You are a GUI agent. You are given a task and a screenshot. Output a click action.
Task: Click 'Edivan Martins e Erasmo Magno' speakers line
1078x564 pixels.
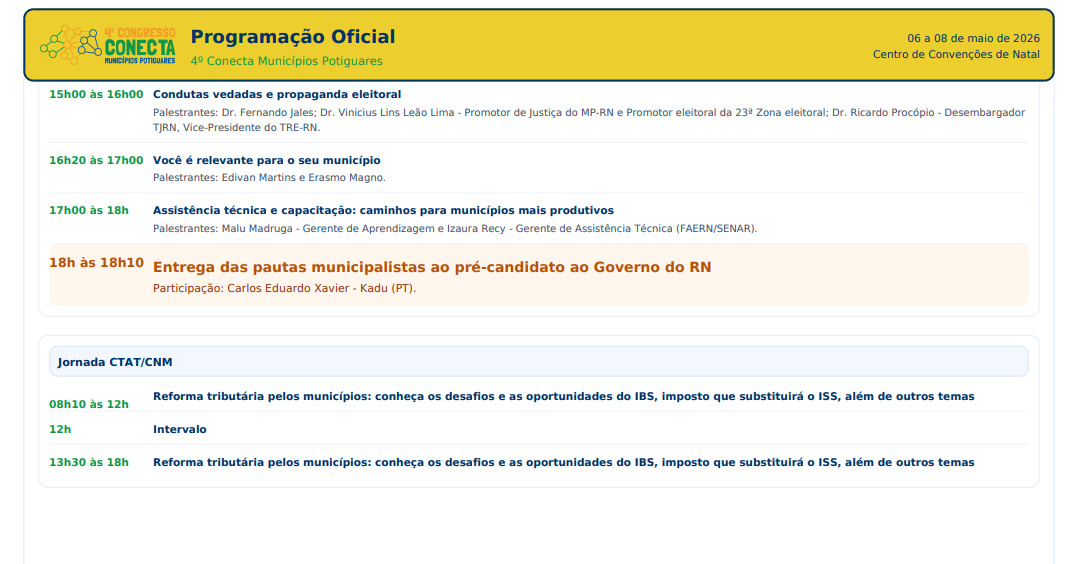point(270,177)
